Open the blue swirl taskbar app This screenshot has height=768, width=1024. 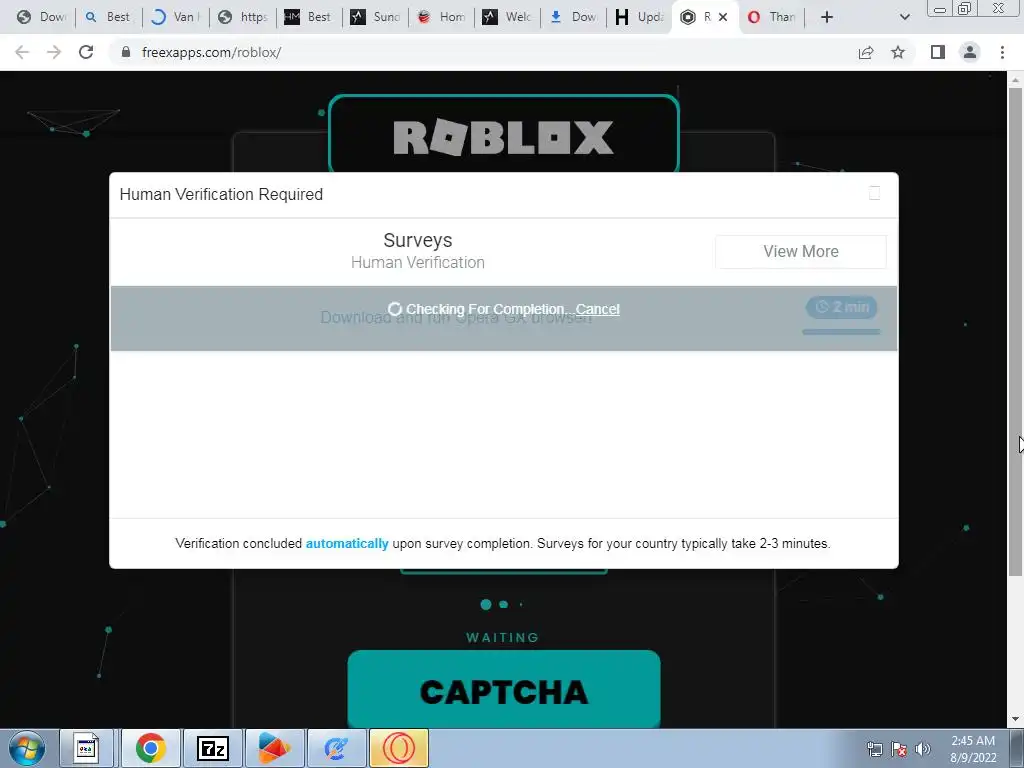pyautogui.click(x=337, y=748)
